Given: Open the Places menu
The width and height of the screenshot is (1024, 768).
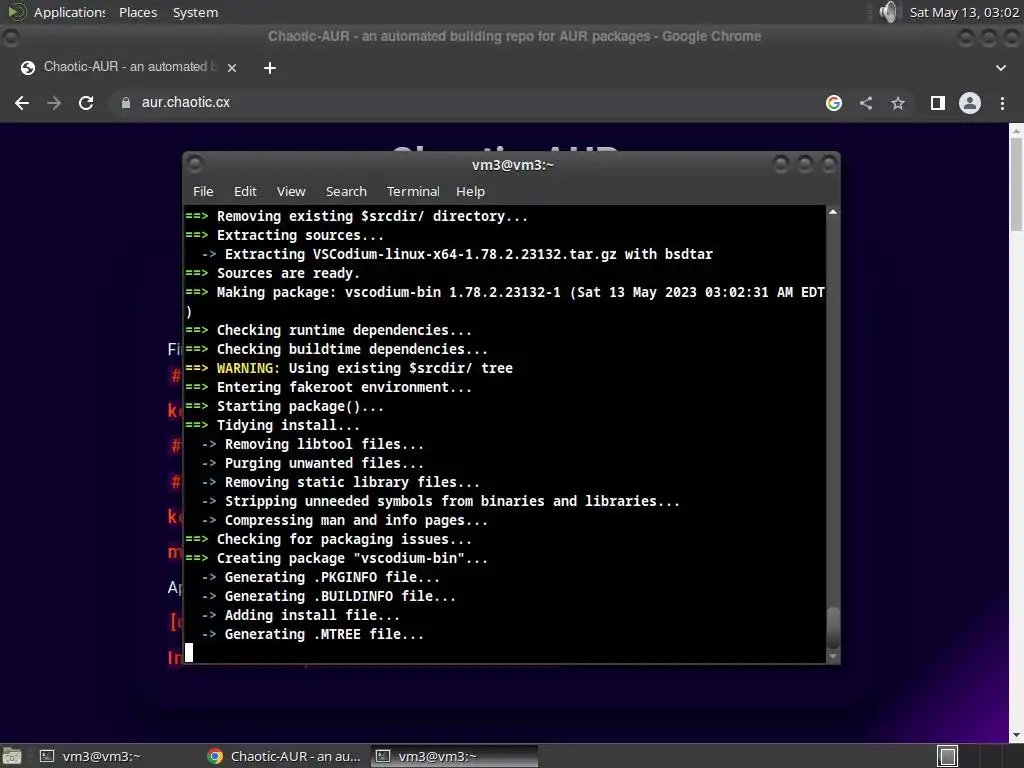Looking at the screenshot, I should pos(138,12).
